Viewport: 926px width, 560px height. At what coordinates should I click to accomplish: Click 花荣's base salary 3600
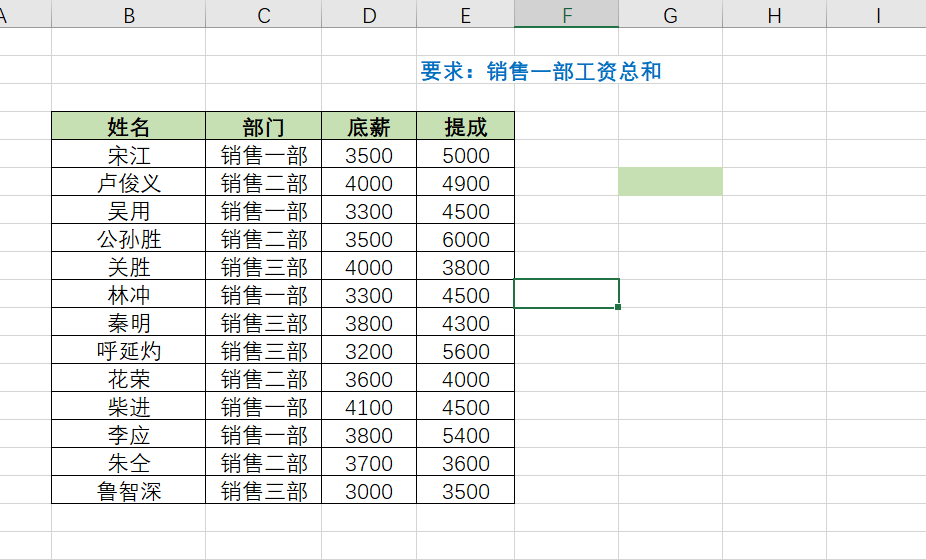pos(369,377)
